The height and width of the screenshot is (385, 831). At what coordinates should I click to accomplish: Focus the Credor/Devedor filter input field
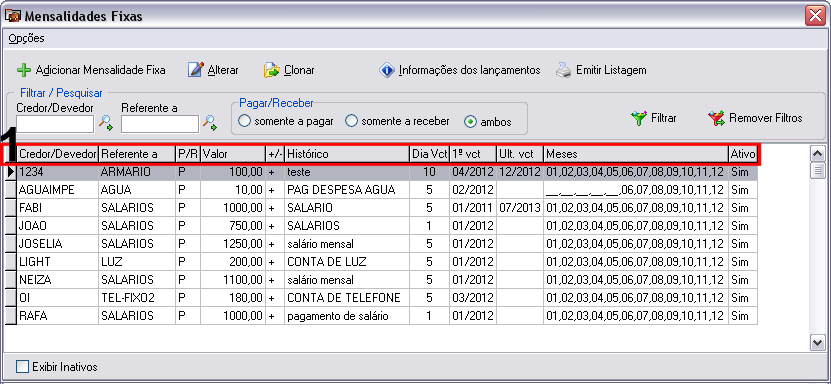(x=55, y=124)
